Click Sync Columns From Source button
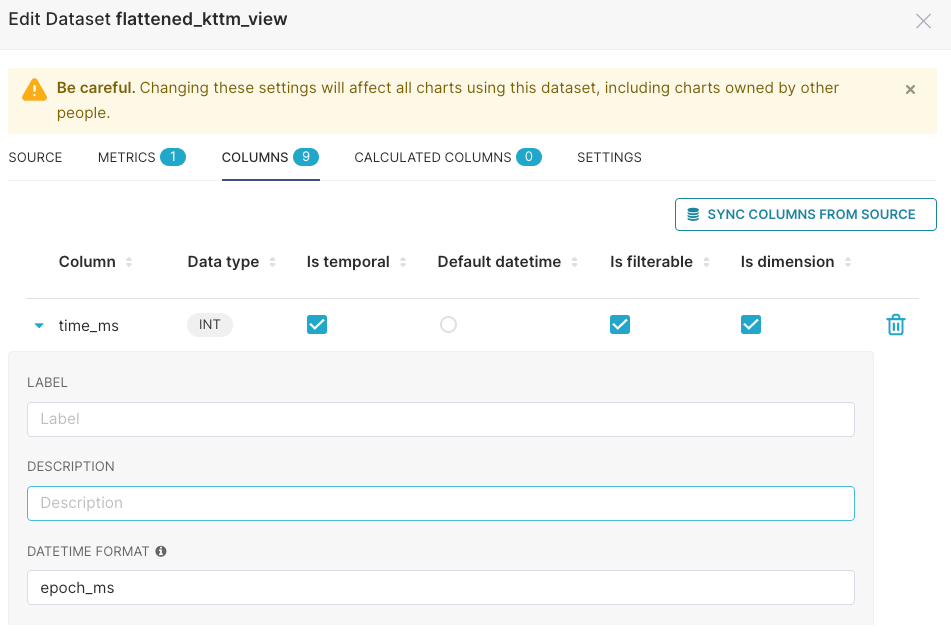951x641 pixels. 805,215
